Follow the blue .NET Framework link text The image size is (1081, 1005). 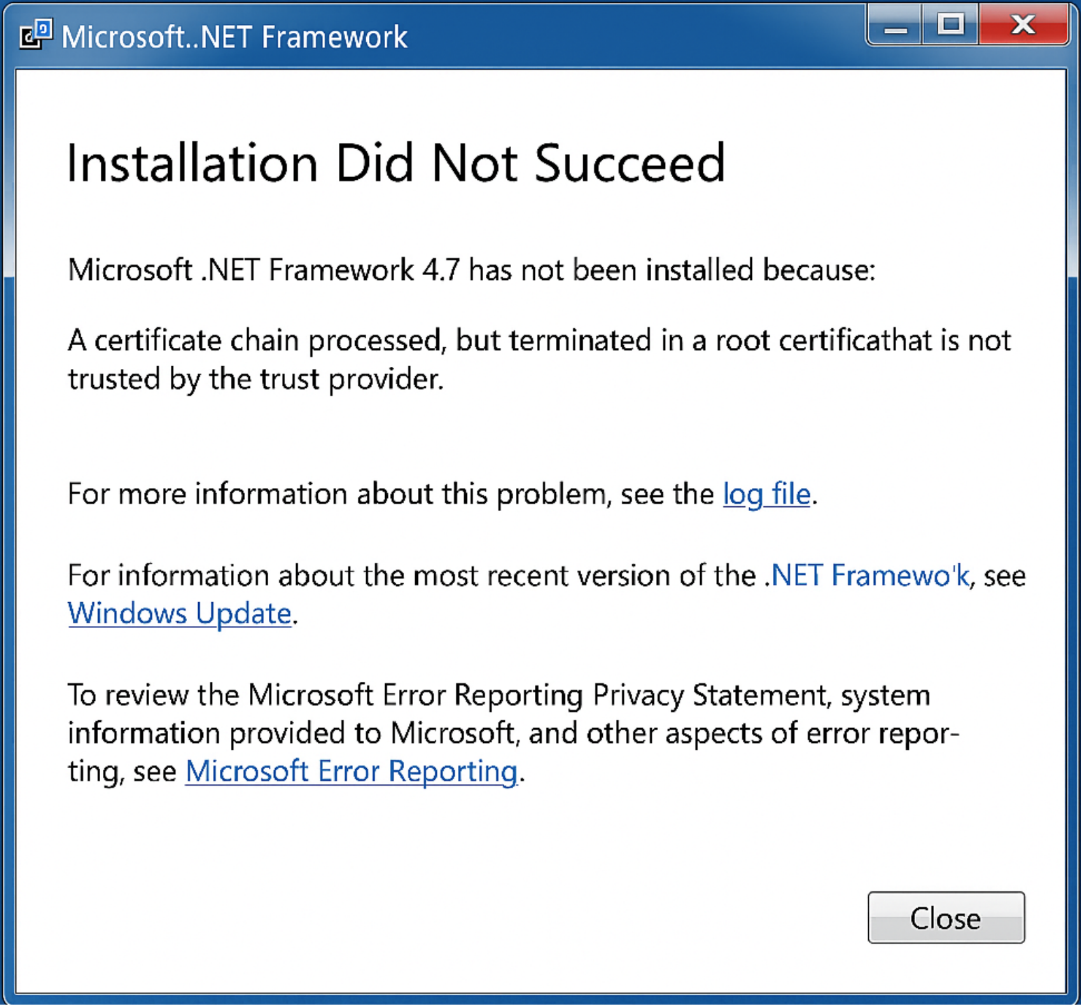[x=869, y=575]
